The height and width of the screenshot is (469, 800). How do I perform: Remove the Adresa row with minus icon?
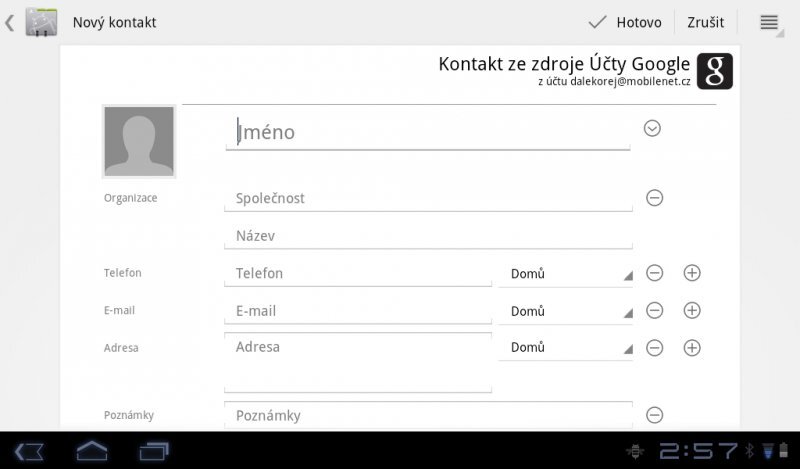coord(655,348)
